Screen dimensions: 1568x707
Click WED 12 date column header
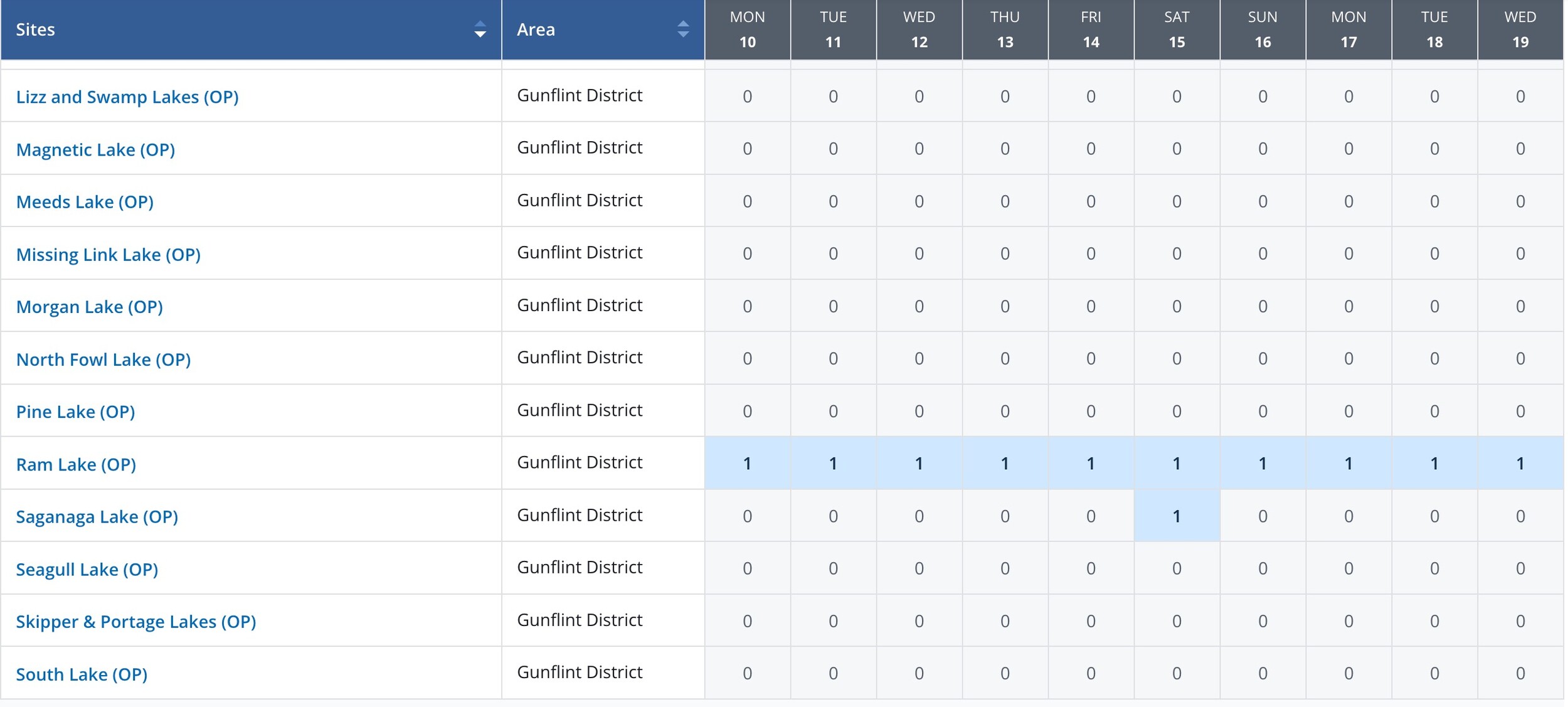(919, 29)
